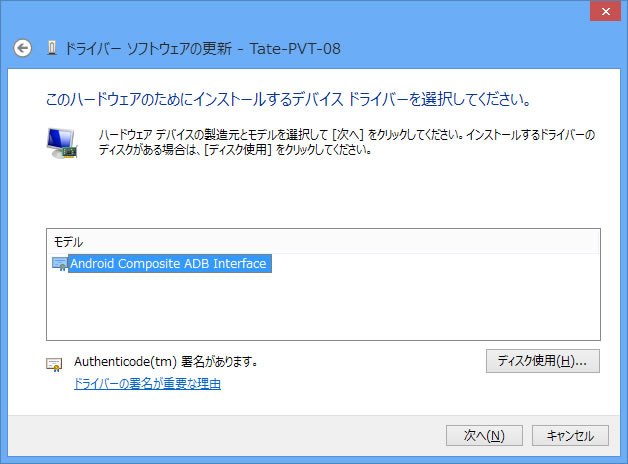Viewport: 628px width, 464px height.
Task: Click the dialog title ドライバー ソフトウェアの更新 - Tate-PVT-08
Action: 202,48
